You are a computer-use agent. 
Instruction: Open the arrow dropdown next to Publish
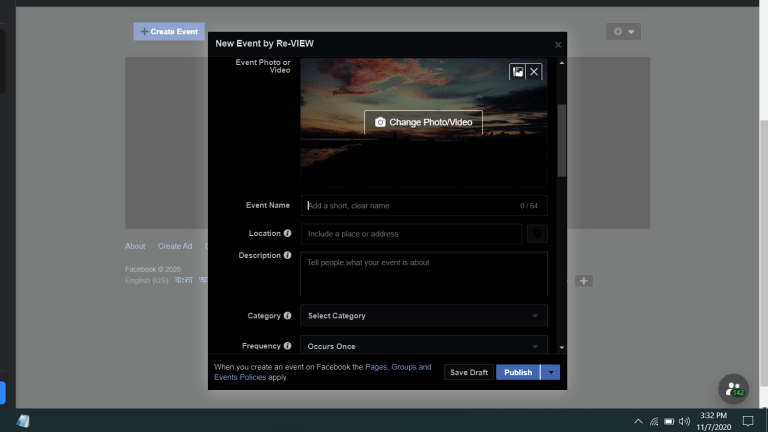coord(551,372)
